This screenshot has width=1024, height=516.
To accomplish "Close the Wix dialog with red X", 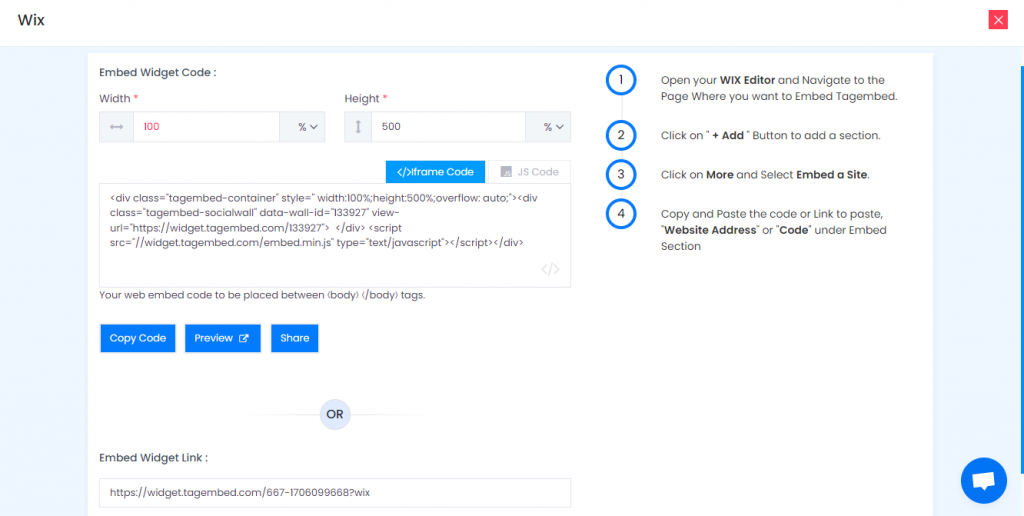I will [998, 20].
